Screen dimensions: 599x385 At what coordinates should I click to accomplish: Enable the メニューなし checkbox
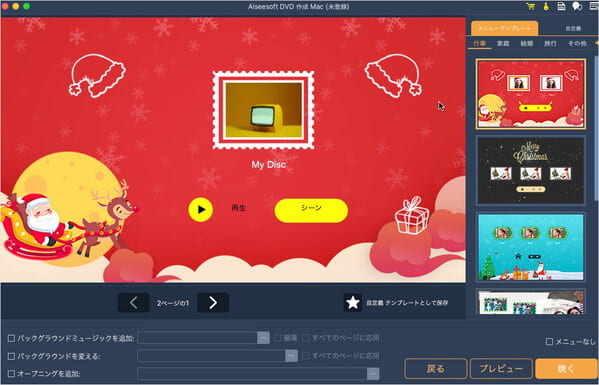click(549, 341)
